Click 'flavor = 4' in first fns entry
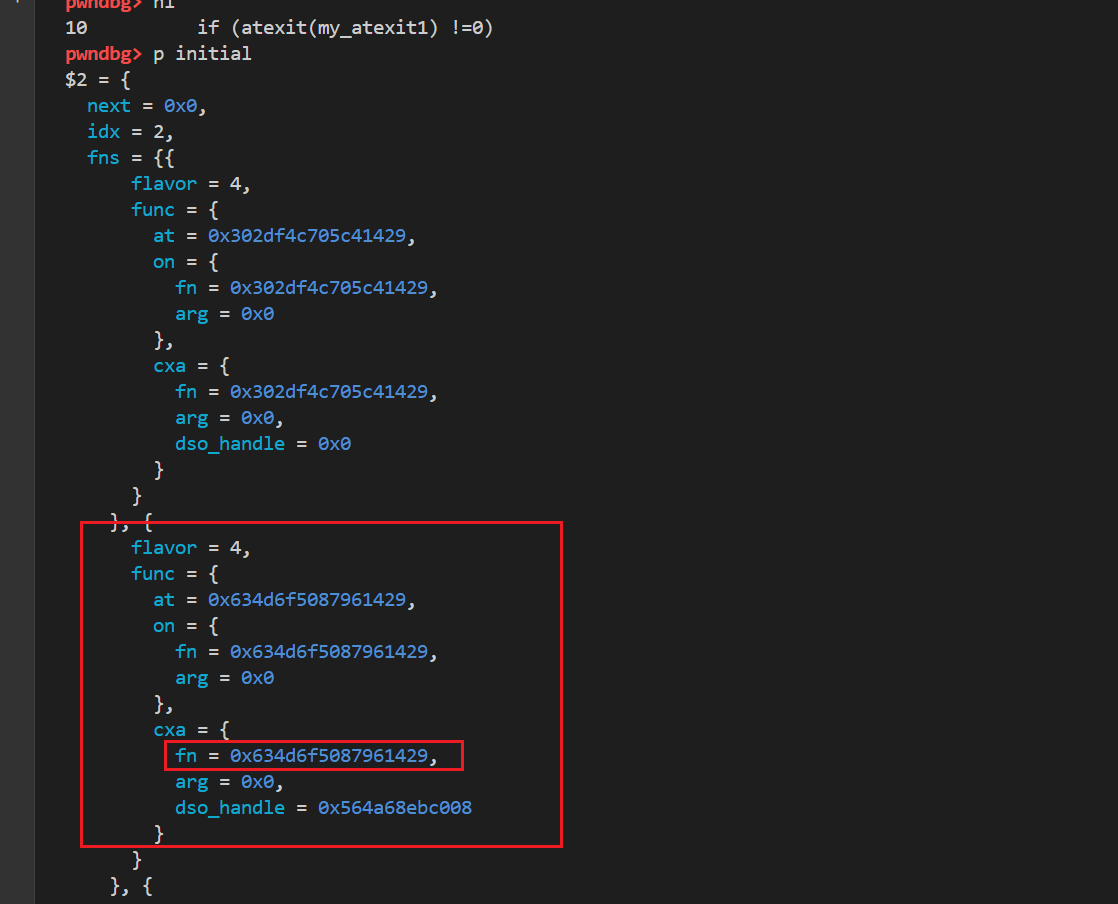1118x904 pixels. [190, 184]
